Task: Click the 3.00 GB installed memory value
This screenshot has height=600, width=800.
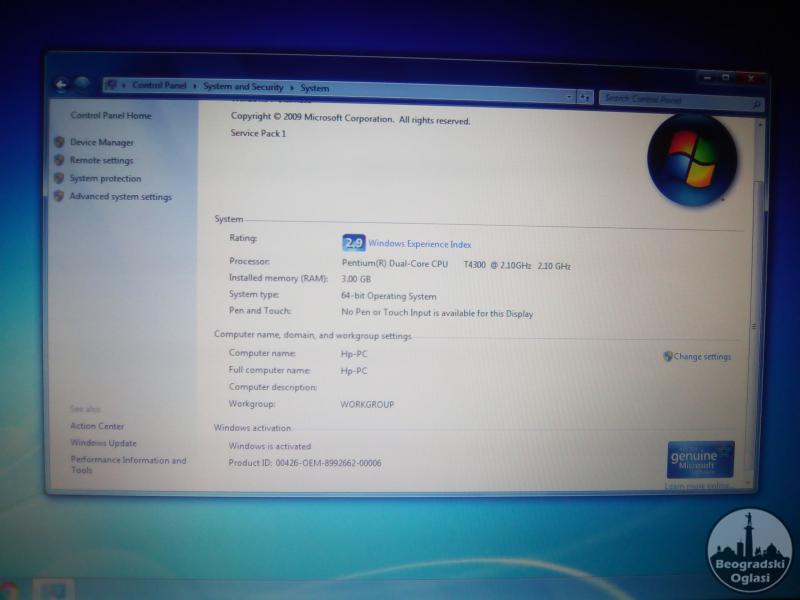Action: point(356,279)
